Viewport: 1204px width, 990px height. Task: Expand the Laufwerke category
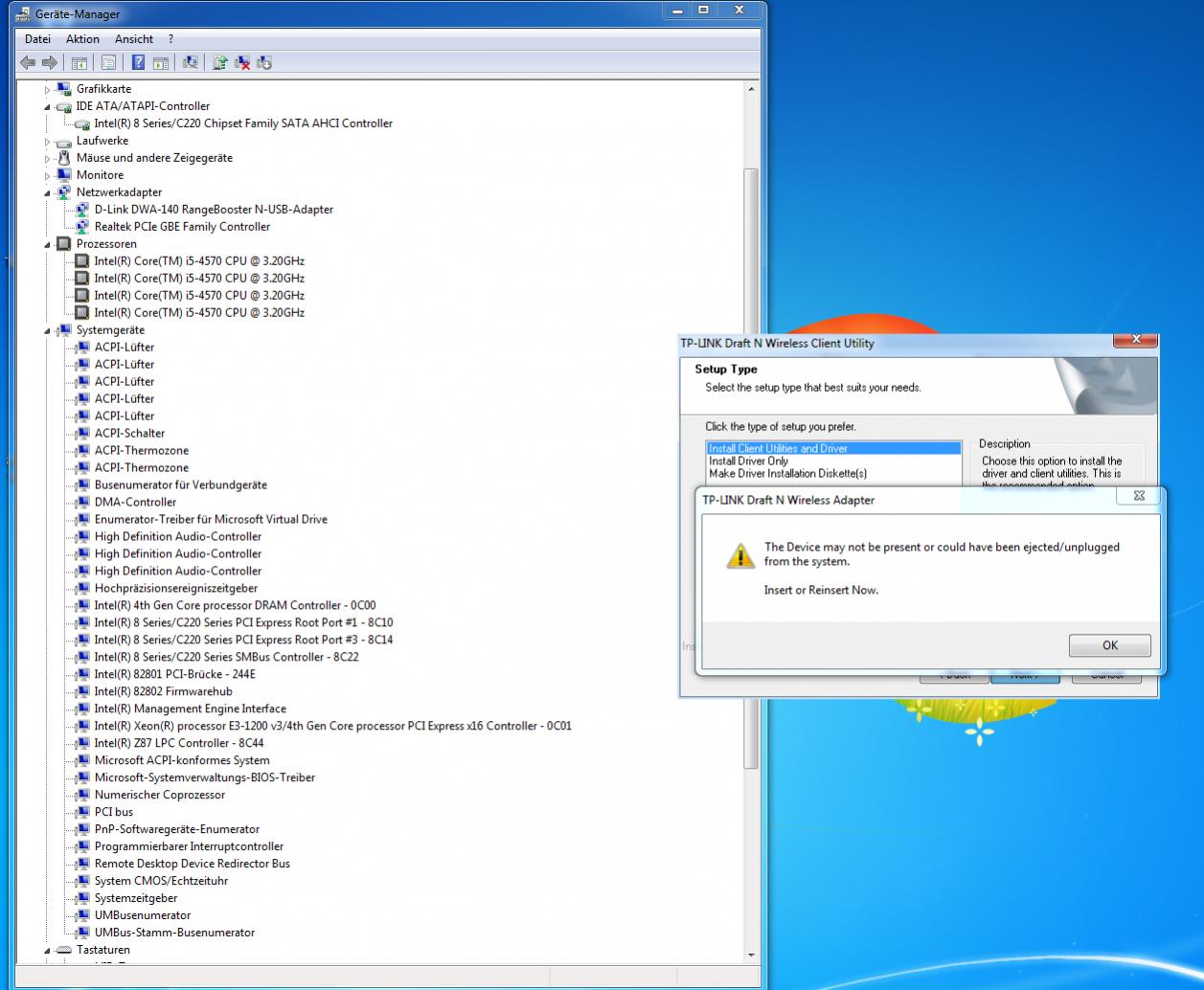click(x=47, y=142)
